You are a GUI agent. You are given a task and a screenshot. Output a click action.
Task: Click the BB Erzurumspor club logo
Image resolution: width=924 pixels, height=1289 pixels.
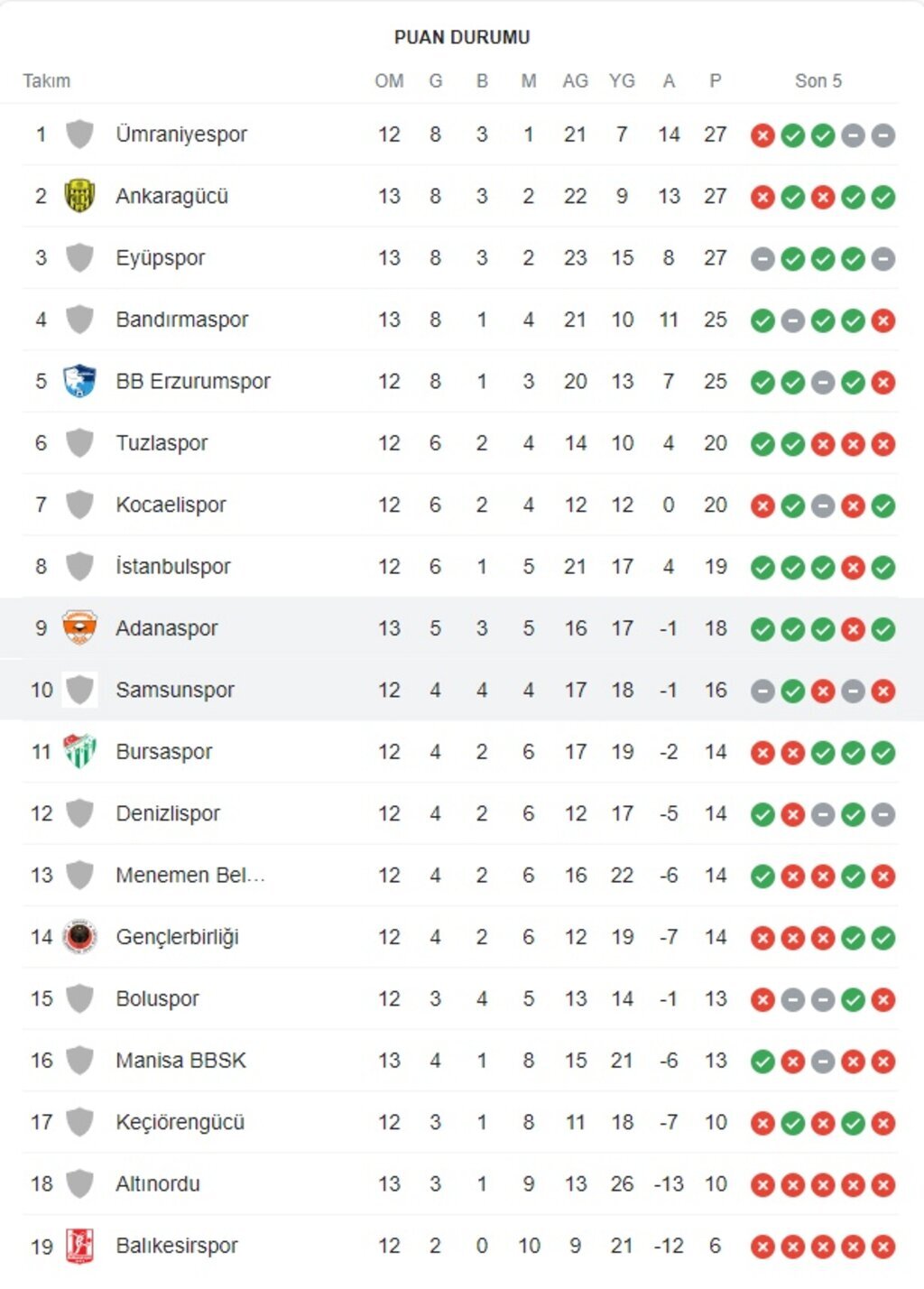click(79, 381)
